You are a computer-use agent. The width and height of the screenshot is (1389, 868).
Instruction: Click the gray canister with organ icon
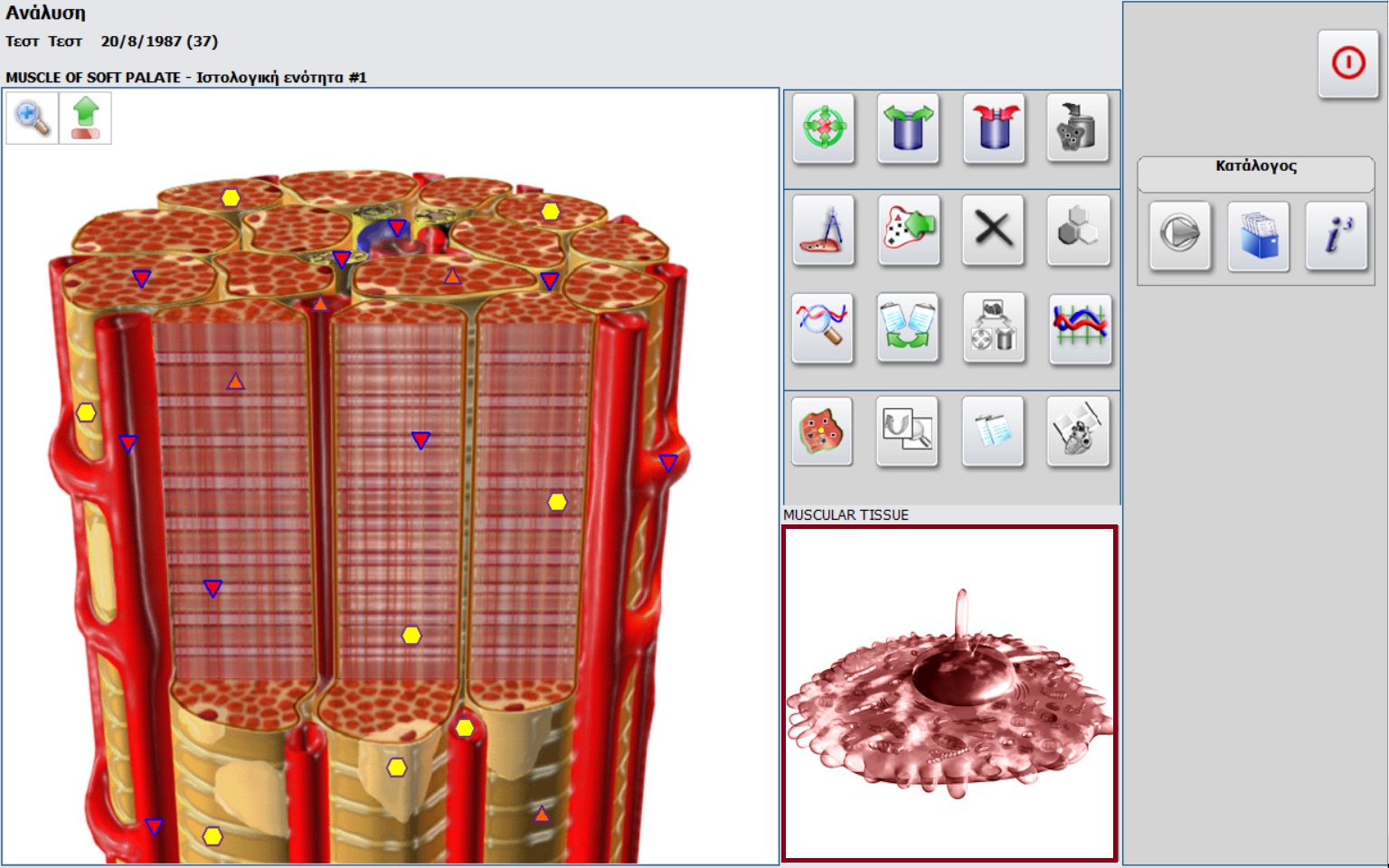(1077, 128)
